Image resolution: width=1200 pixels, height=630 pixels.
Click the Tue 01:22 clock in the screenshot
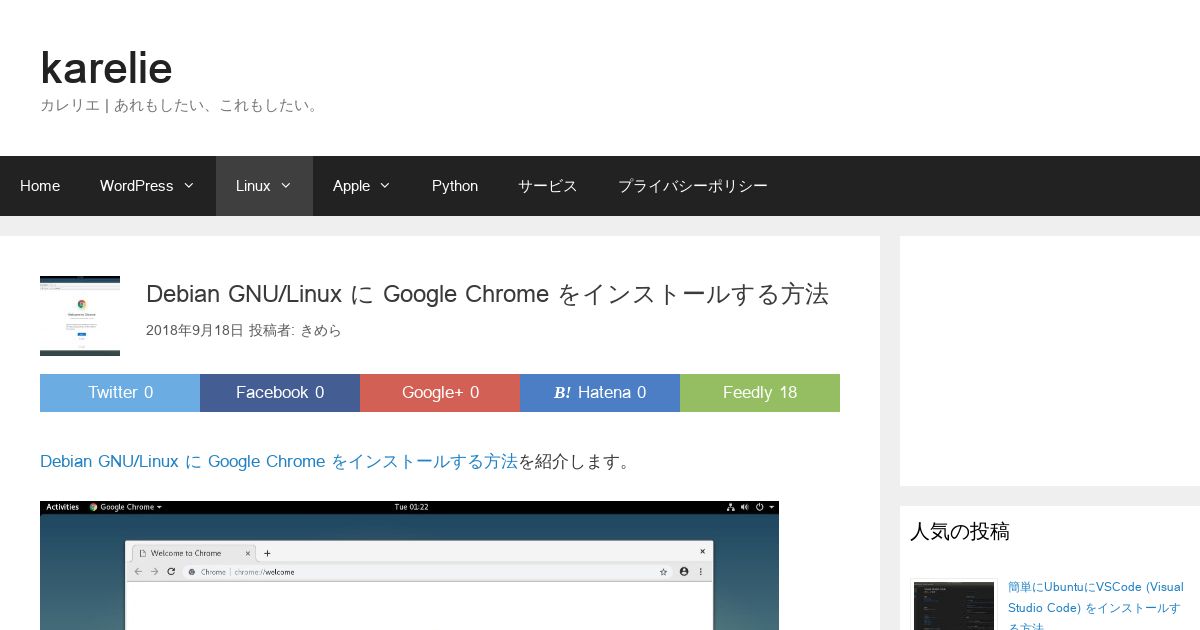coord(411,507)
